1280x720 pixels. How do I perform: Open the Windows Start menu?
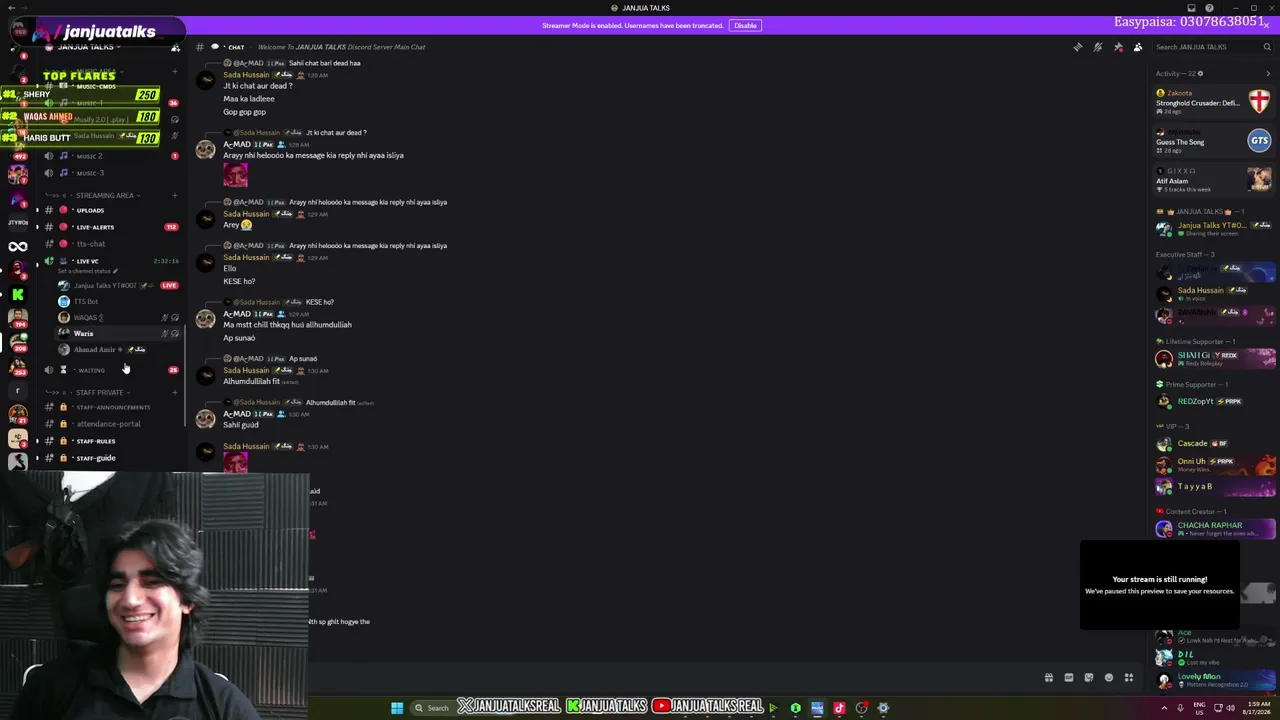[x=397, y=708]
